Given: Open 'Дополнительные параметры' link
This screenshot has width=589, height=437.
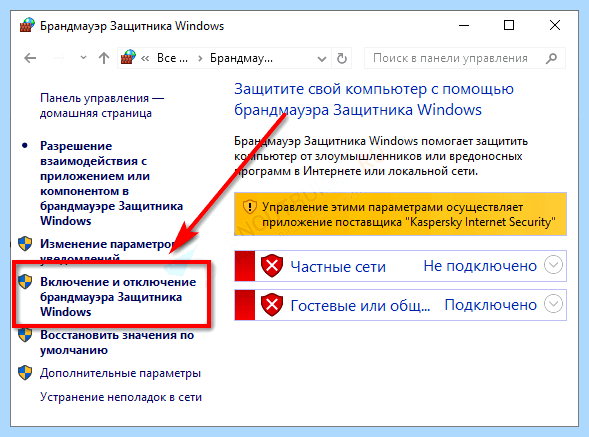Looking at the screenshot, I should pos(120,373).
